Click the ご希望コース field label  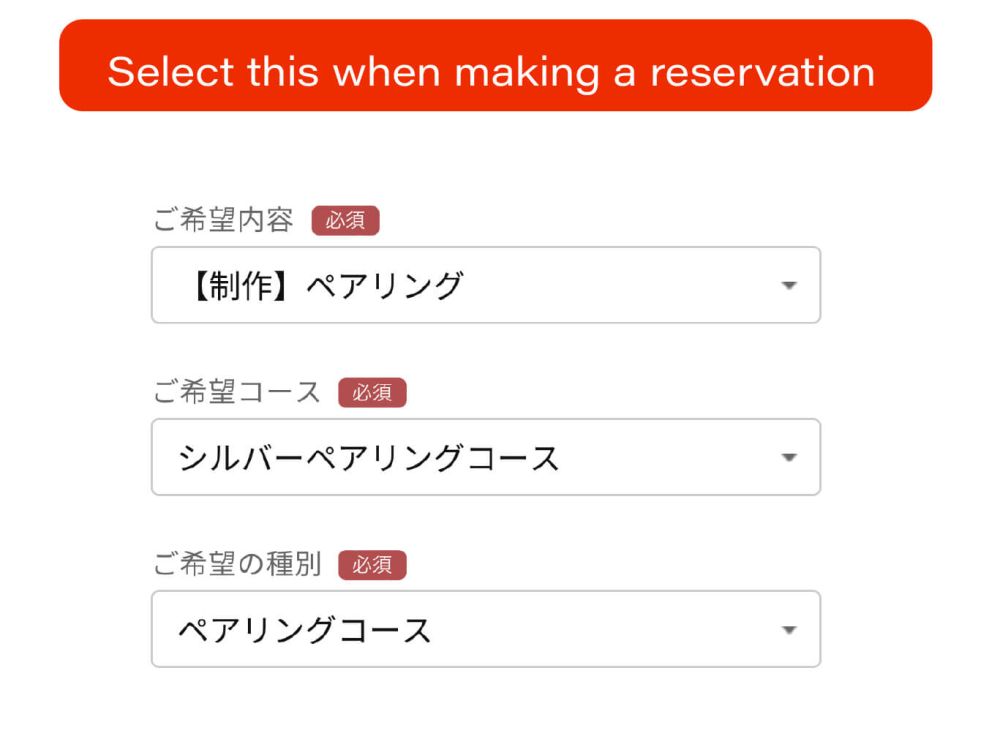coord(237,392)
